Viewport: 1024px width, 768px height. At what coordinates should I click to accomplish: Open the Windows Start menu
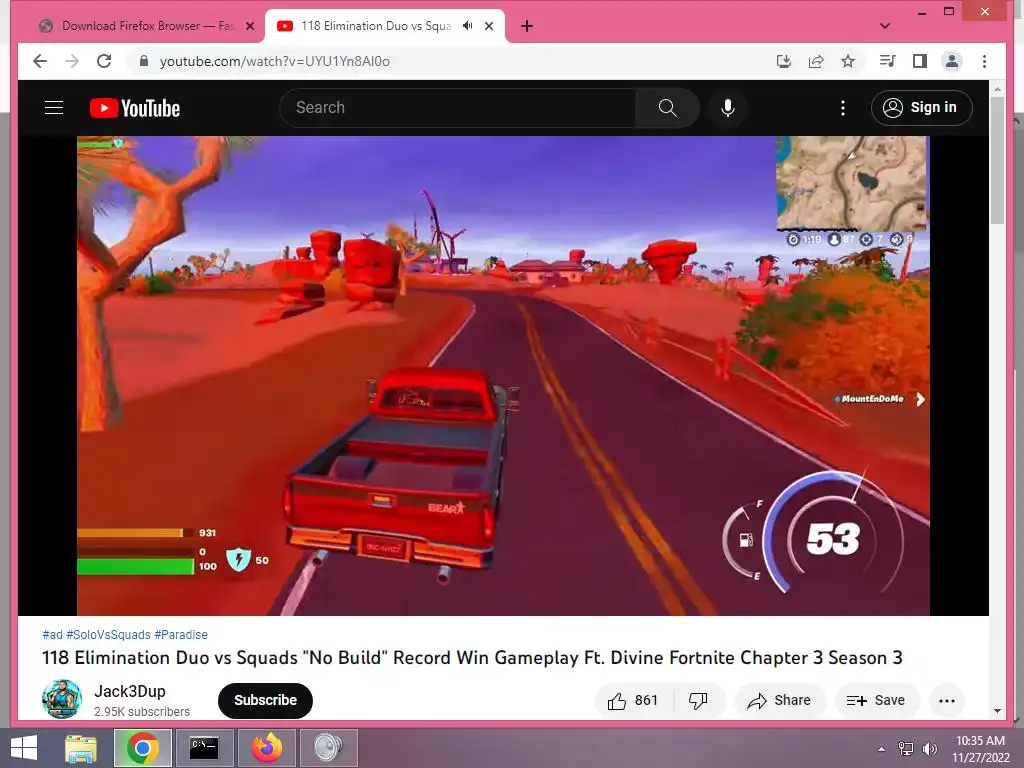point(24,748)
